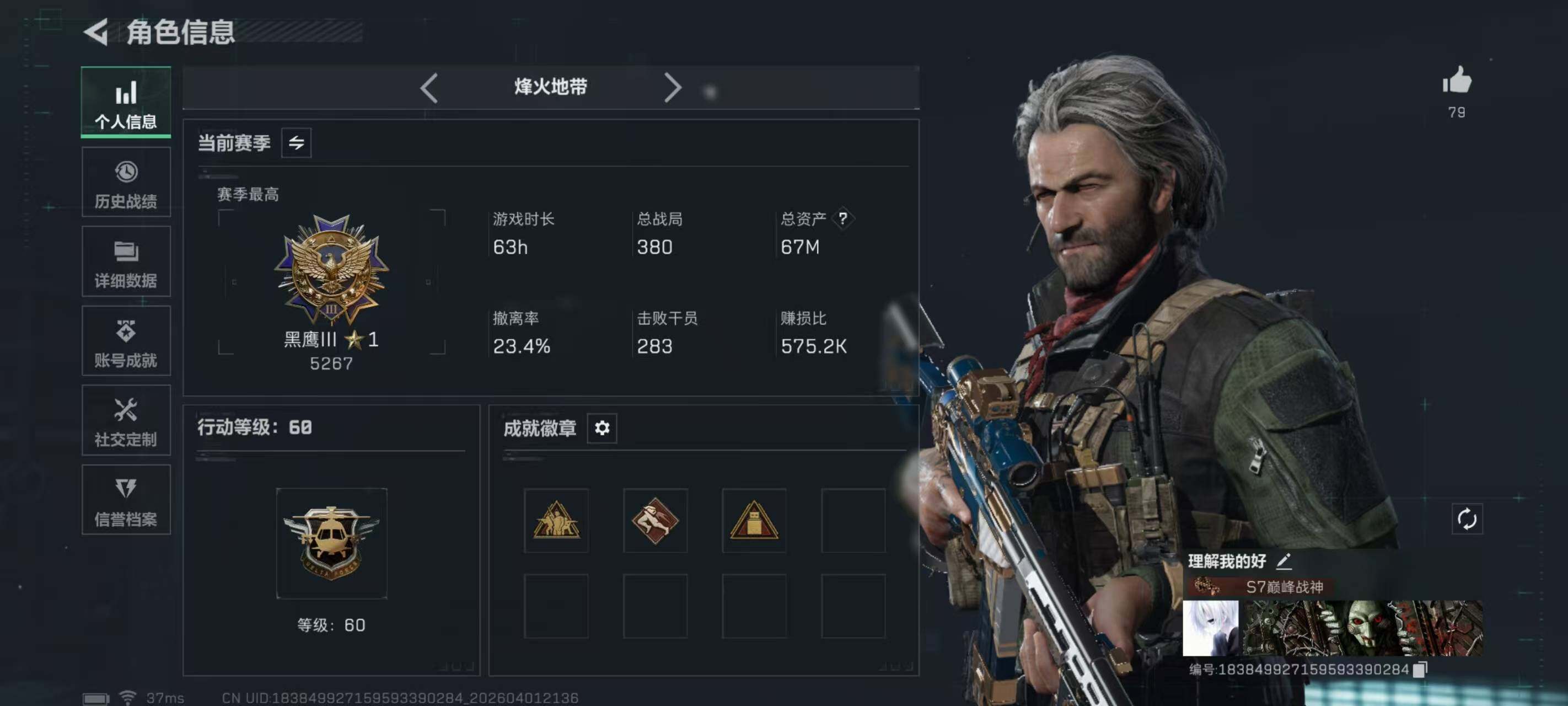
Task: Rotate character with the refresh arrows icon
Action: tap(1467, 519)
